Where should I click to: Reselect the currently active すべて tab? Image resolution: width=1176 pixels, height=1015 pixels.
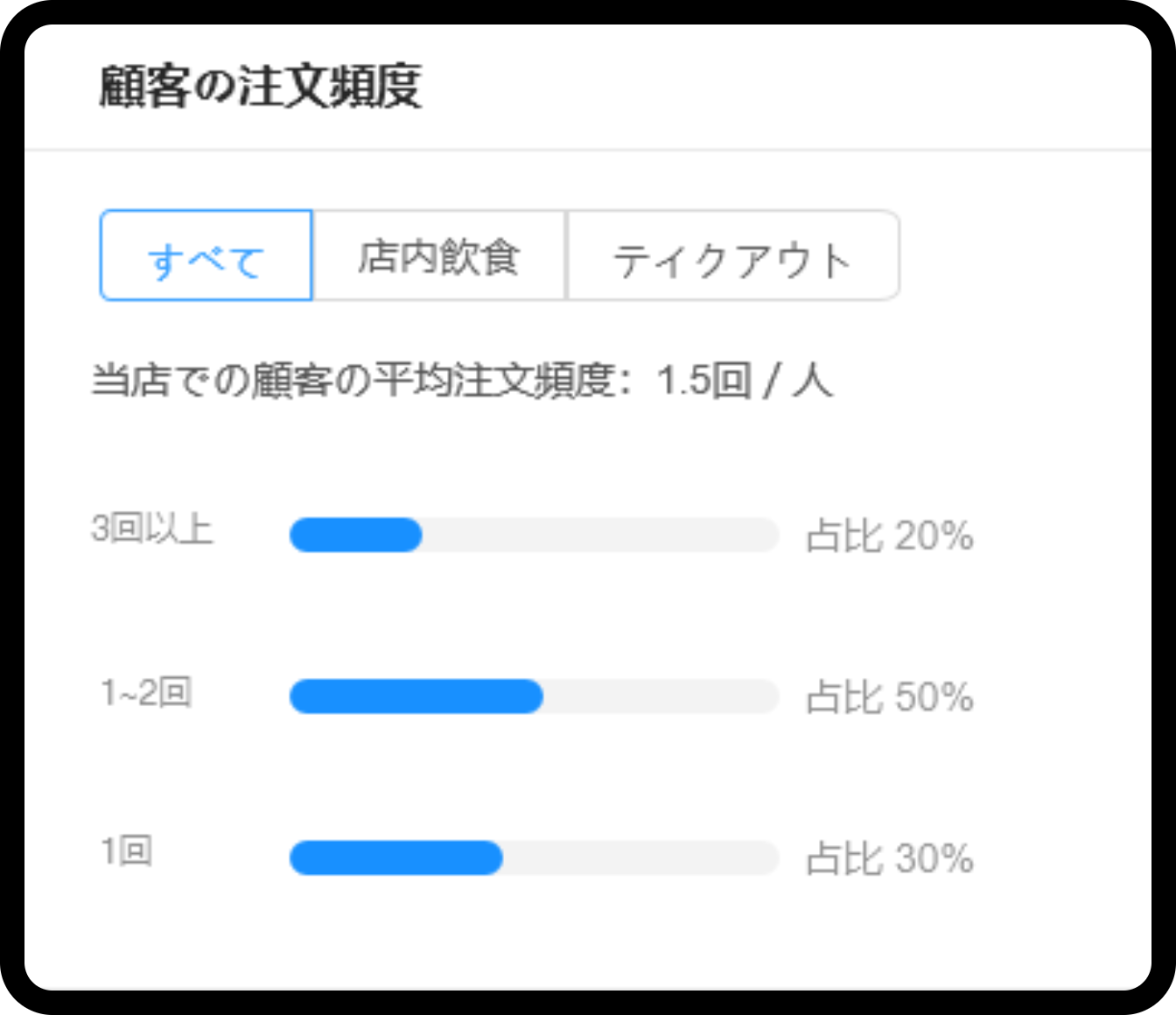click(x=206, y=256)
